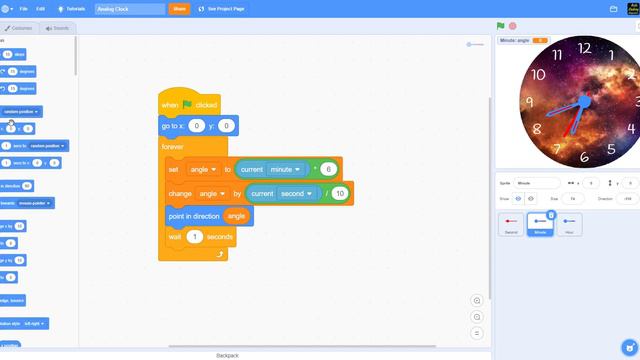640x360 pixels.
Task: Click the red stop button above the stage
Action: 512,26
